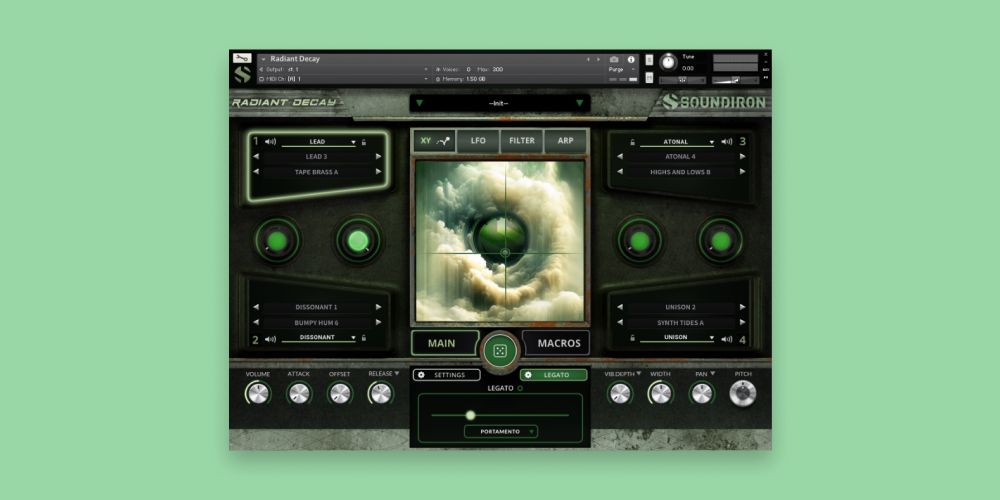Expand the Pan knob menu arrow
Image resolution: width=1000 pixels, height=500 pixels.
712,374
